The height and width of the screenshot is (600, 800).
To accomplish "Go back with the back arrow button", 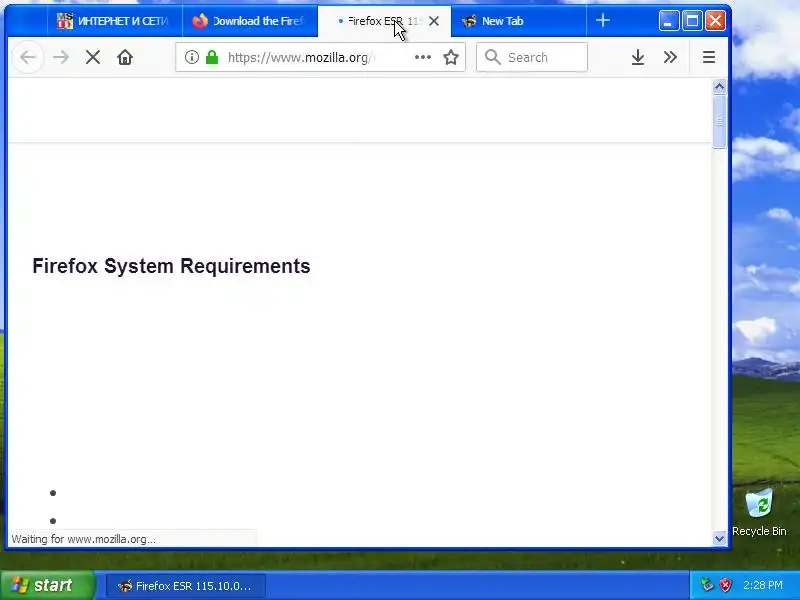I will pos(28,57).
